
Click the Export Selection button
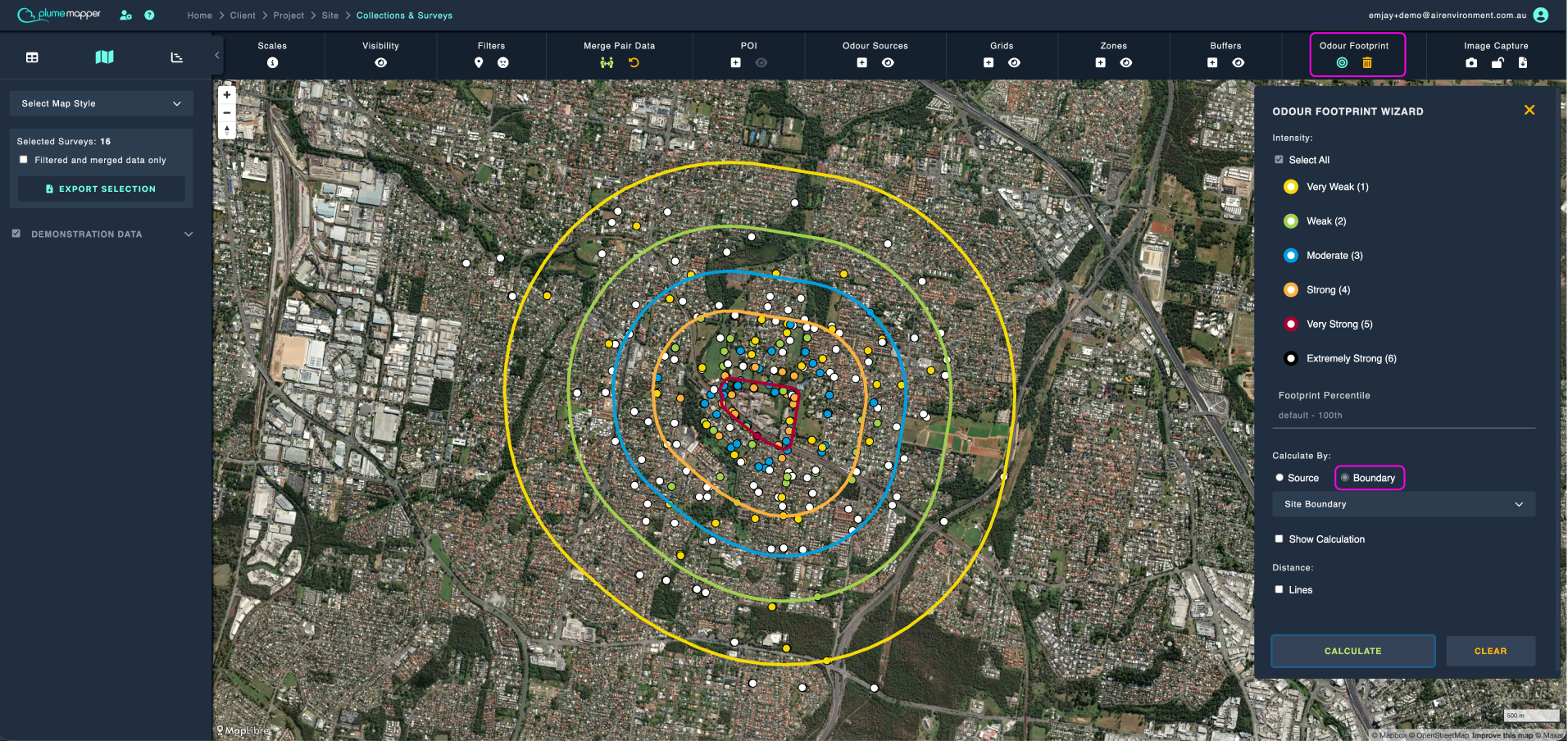102,189
